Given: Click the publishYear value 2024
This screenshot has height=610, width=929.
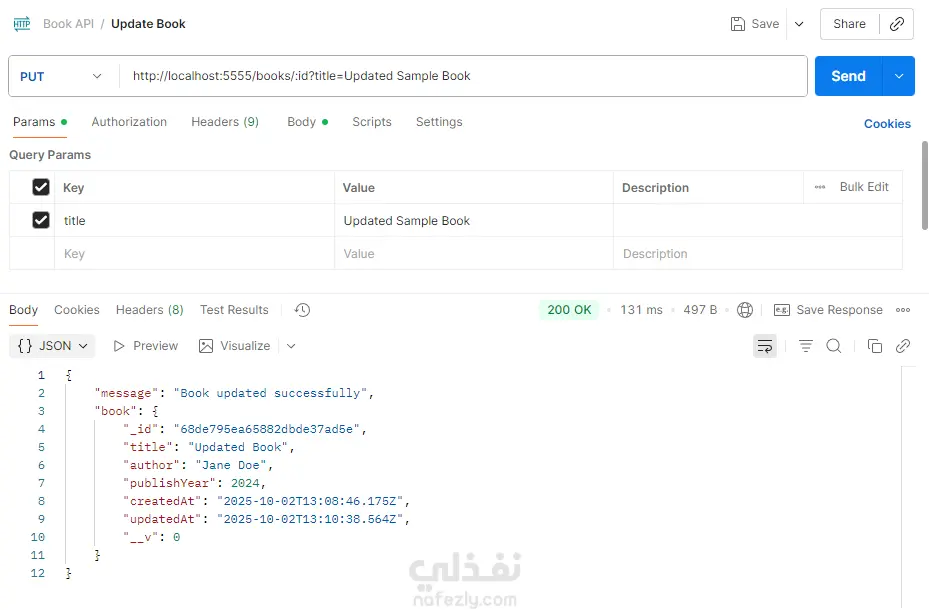Looking at the screenshot, I should (x=245, y=483).
